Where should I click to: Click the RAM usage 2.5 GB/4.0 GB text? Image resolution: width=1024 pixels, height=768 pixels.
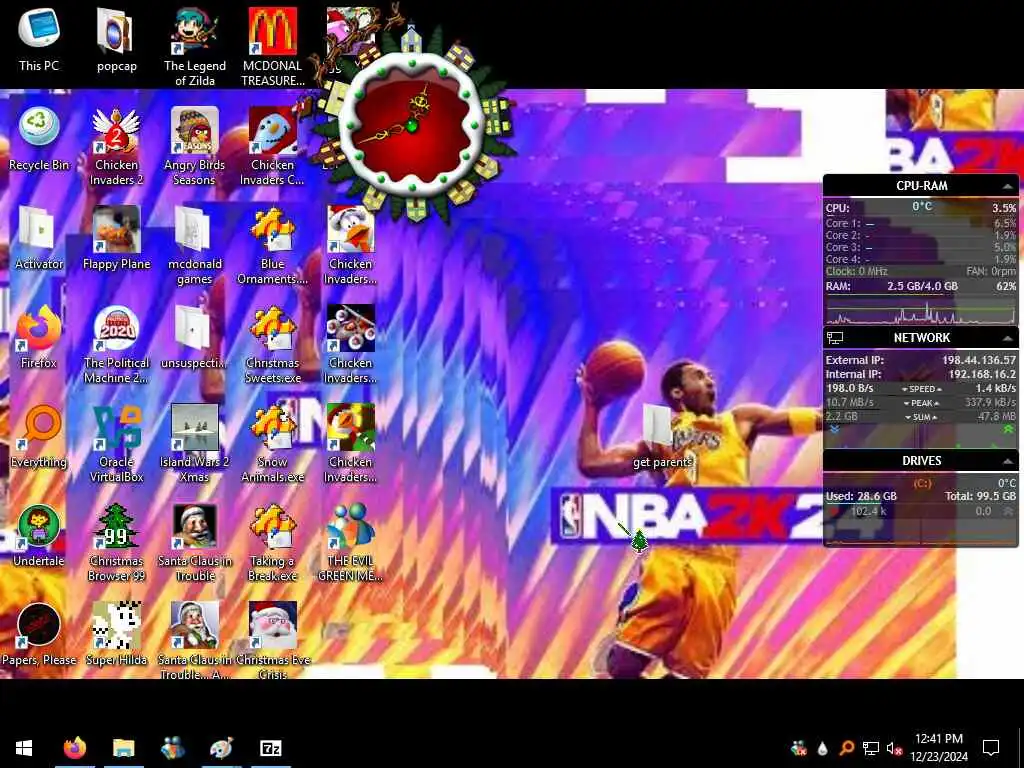[x=922, y=286]
